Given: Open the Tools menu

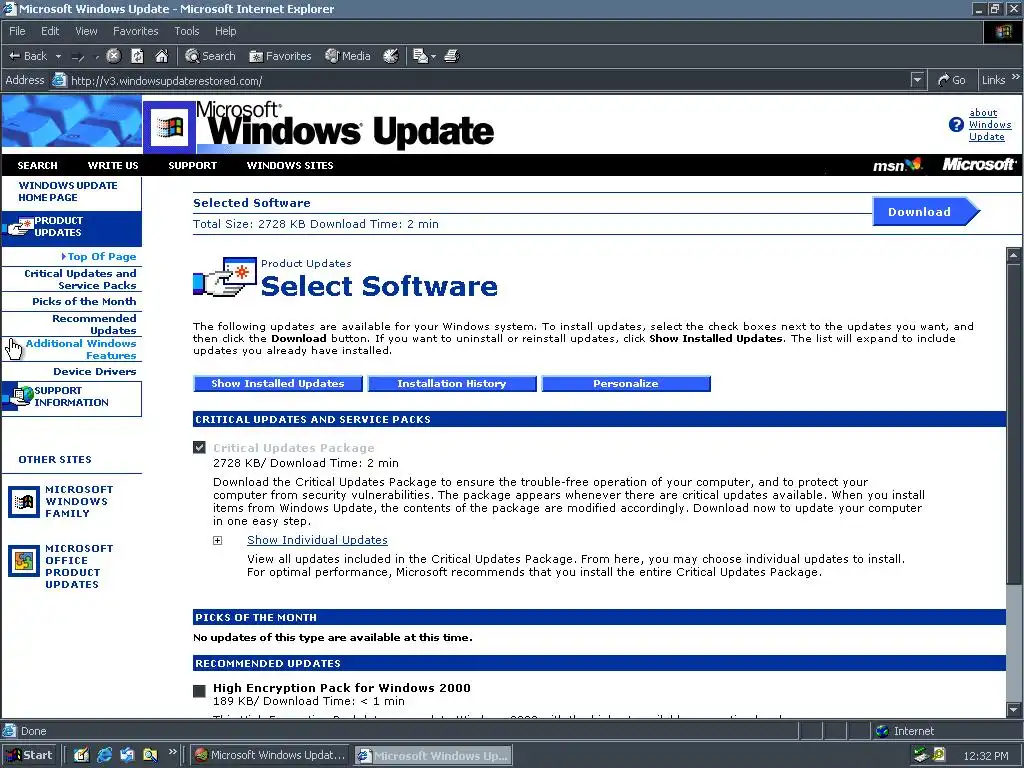Looking at the screenshot, I should (187, 31).
